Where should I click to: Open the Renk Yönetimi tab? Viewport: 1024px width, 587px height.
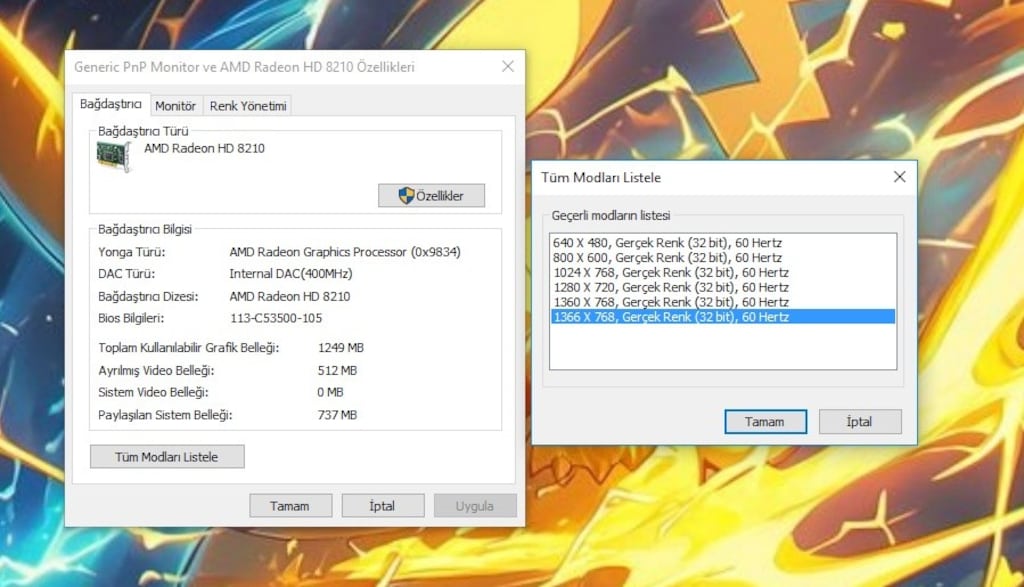click(x=248, y=106)
